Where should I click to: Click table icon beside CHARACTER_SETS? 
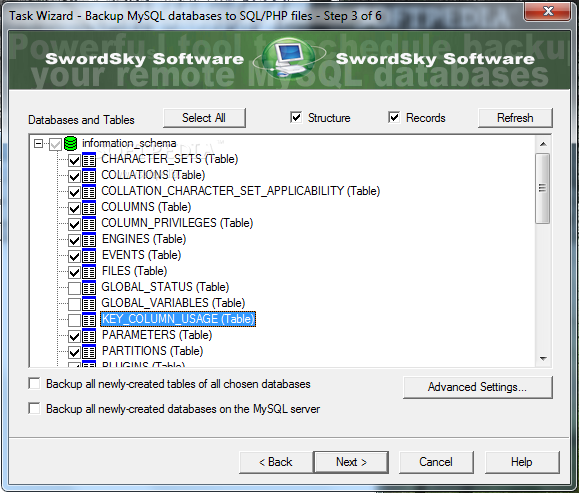(89, 160)
